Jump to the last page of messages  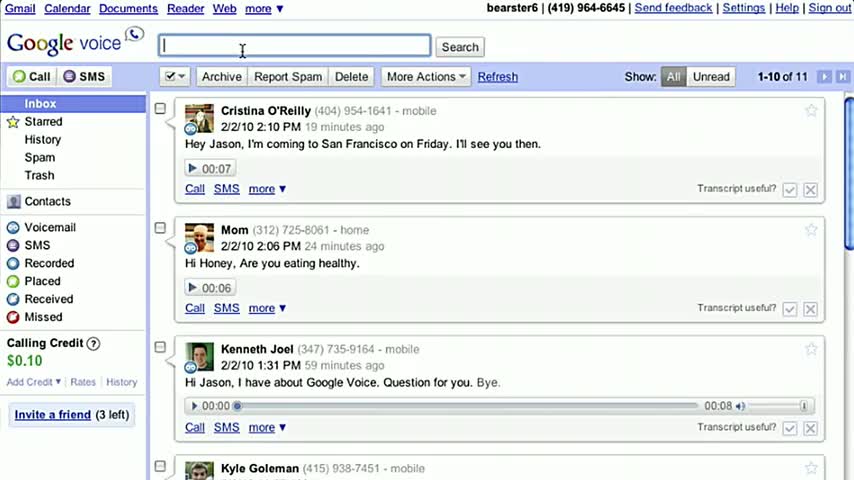842,77
